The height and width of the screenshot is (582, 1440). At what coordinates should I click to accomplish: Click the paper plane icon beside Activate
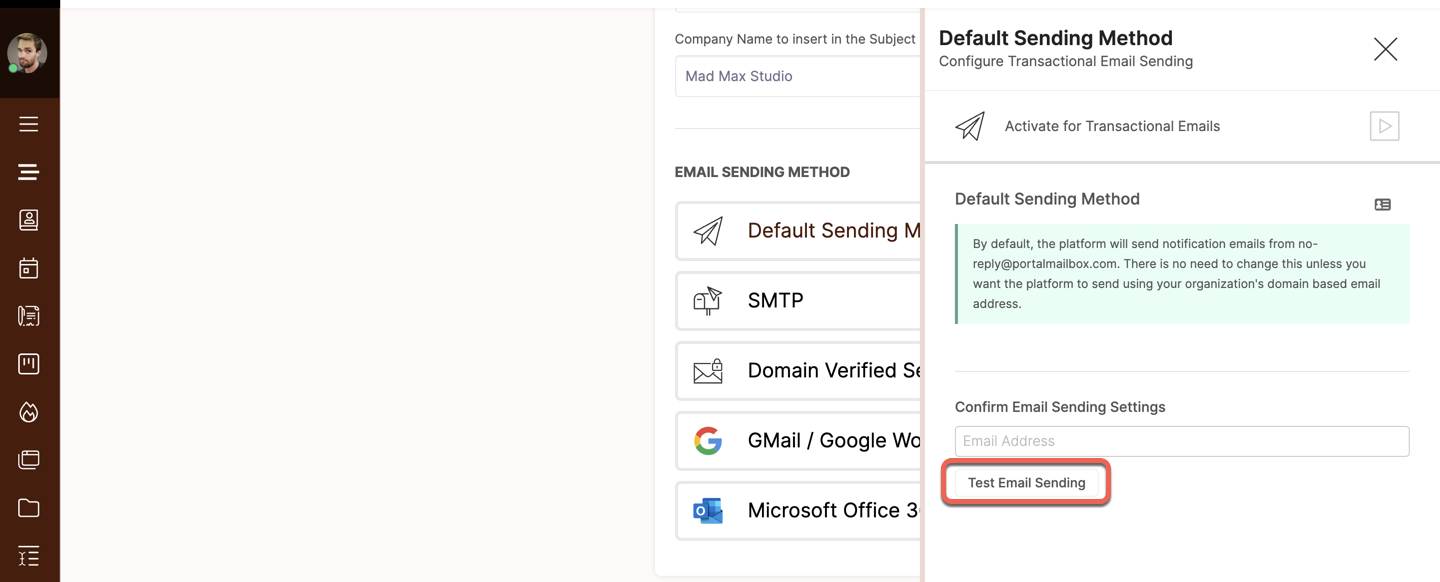(970, 126)
